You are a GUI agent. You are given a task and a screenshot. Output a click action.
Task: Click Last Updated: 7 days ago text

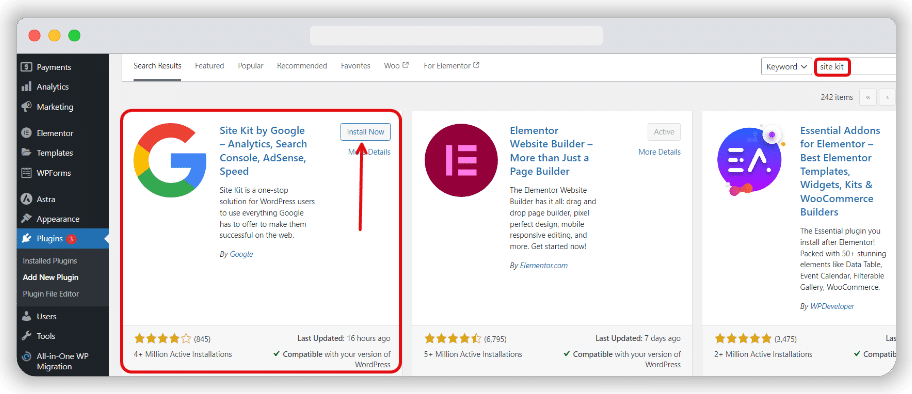coord(637,338)
